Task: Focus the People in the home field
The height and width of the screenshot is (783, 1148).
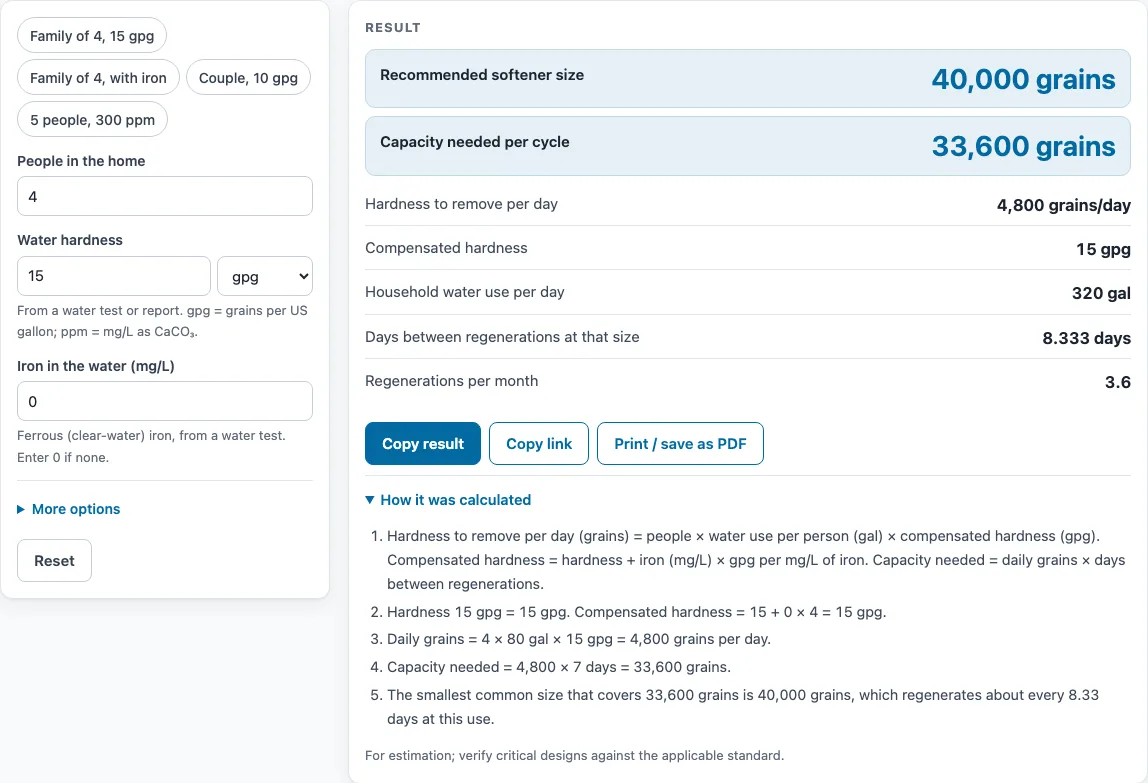Action: (x=165, y=196)
